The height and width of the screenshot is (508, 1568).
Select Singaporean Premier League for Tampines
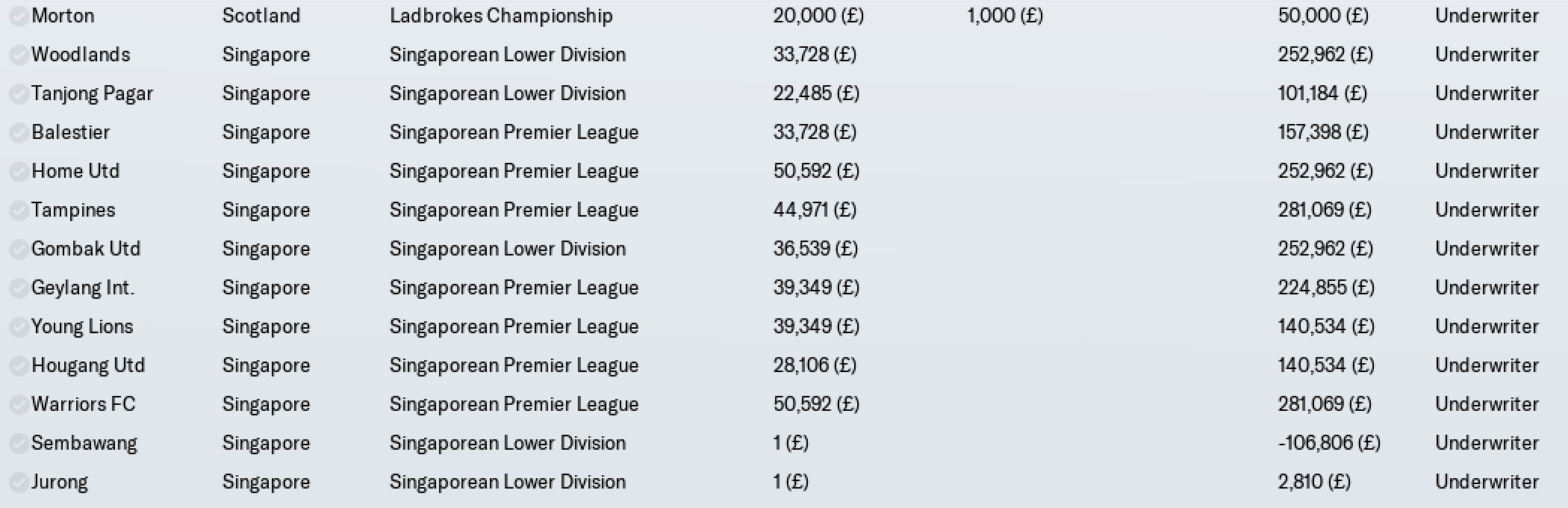tap(514, 210)
